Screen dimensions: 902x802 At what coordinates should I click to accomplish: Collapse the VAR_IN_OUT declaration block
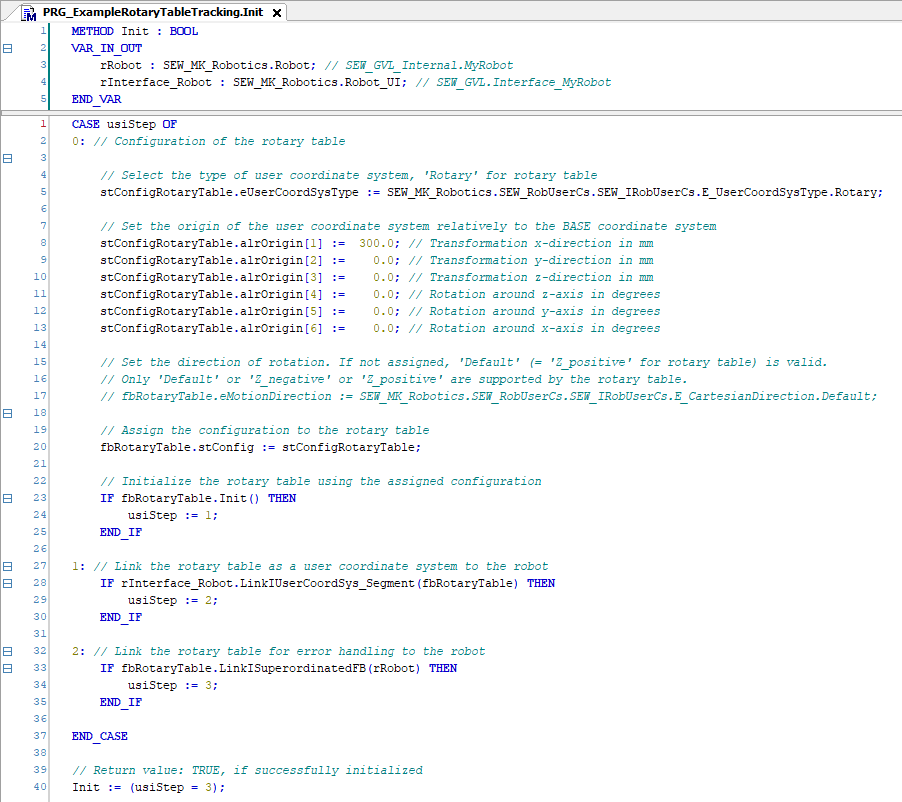point(8,48)
